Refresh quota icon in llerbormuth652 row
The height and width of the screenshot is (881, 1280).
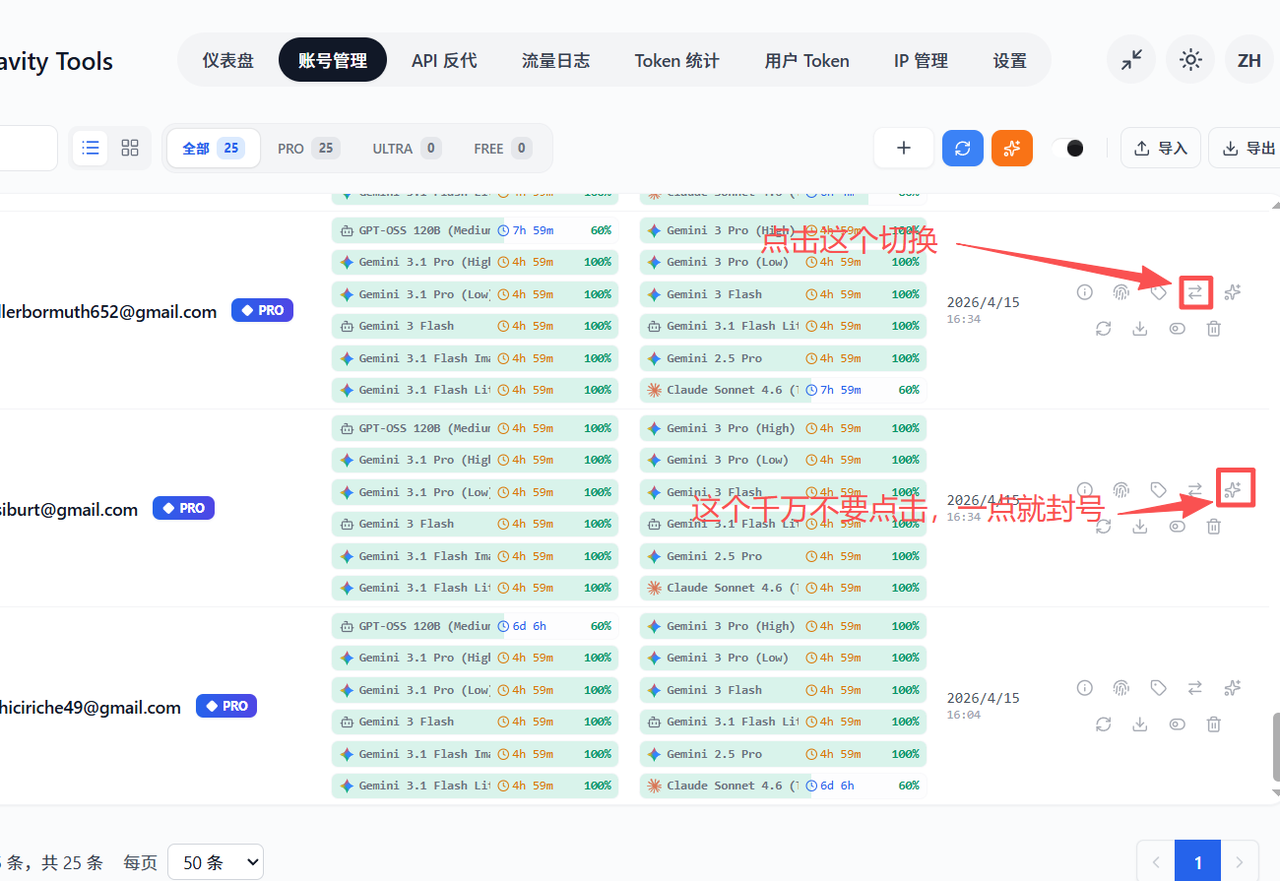1103,328
